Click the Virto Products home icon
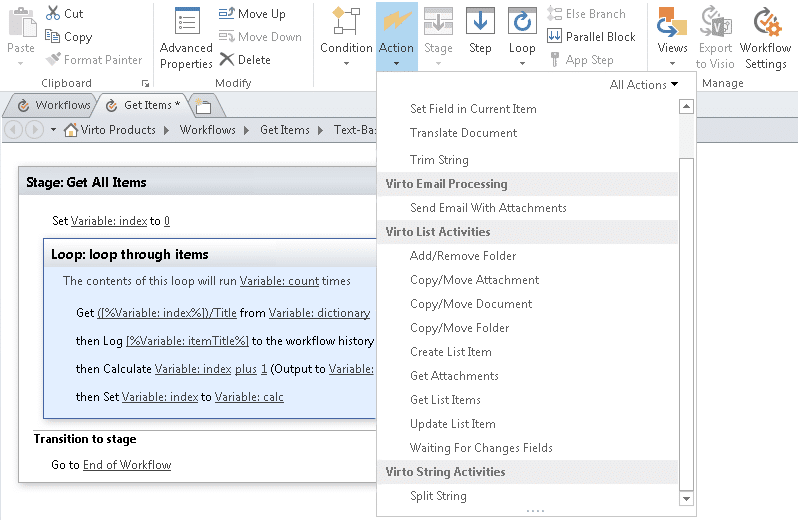 click(71, 130)
